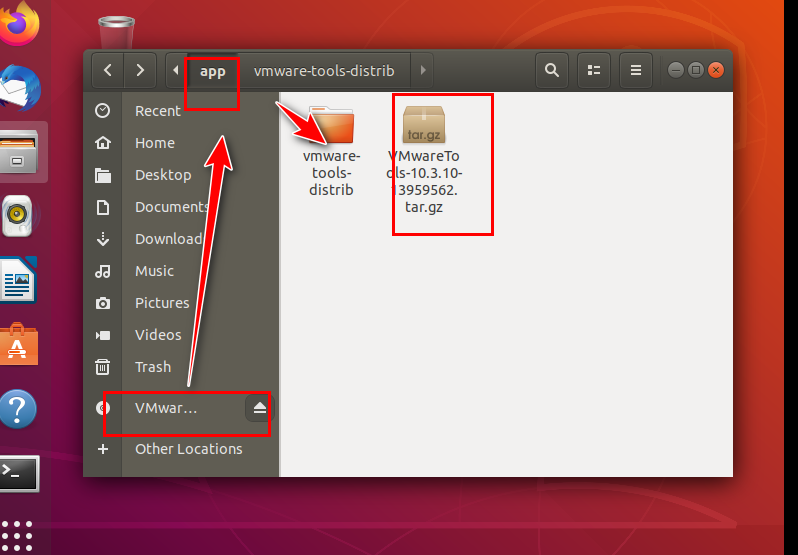Click the plus icon beside Other Locations
The width and height of the screenshot is (798, 555).
103,449
